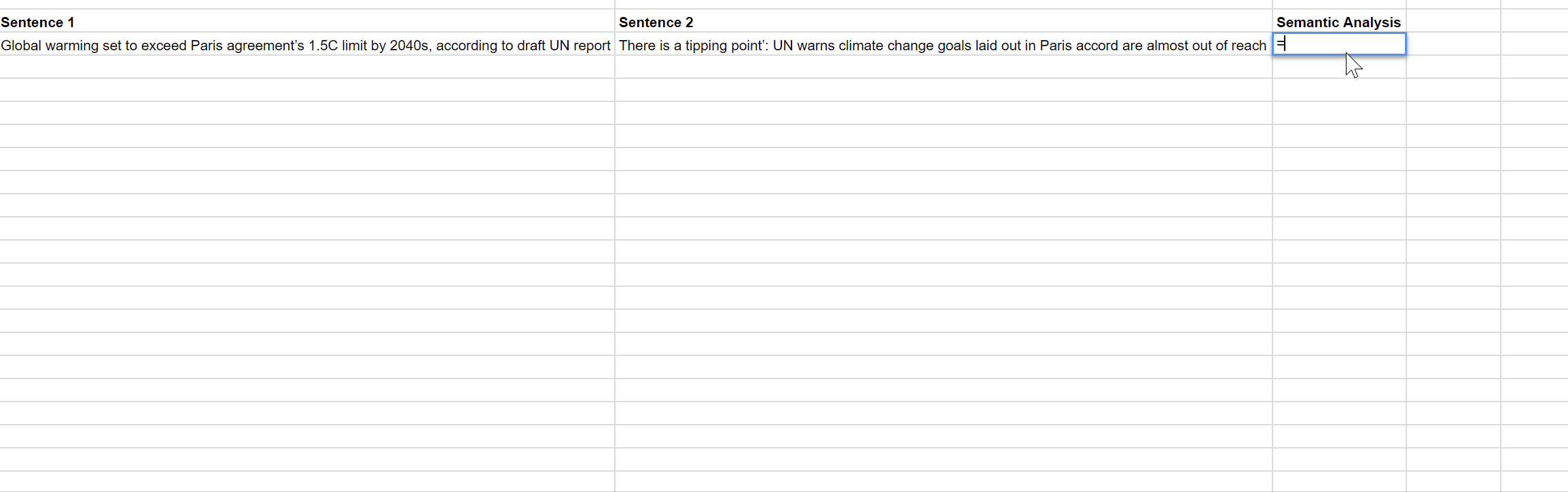
Task: Select the cell starting "Global warming set to exceed"
Action: click(306, 45)
